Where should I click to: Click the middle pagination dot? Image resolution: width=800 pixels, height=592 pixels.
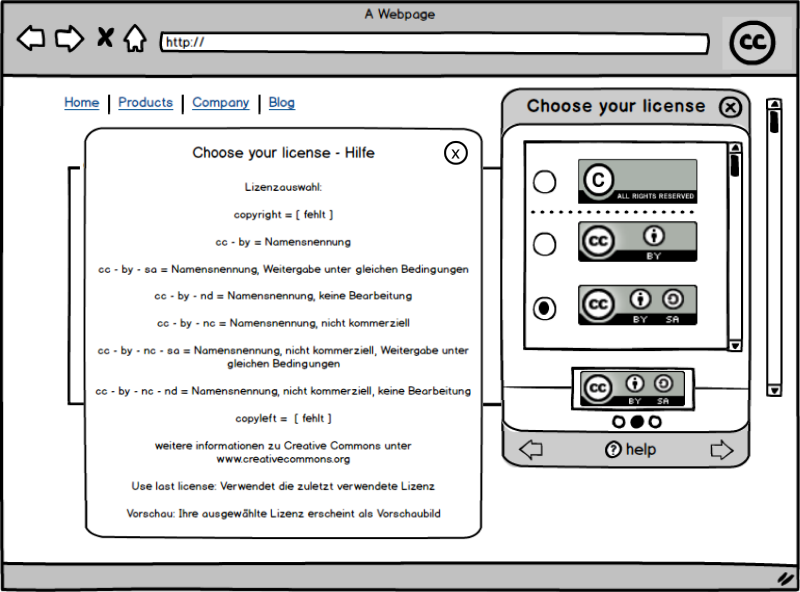637,422
